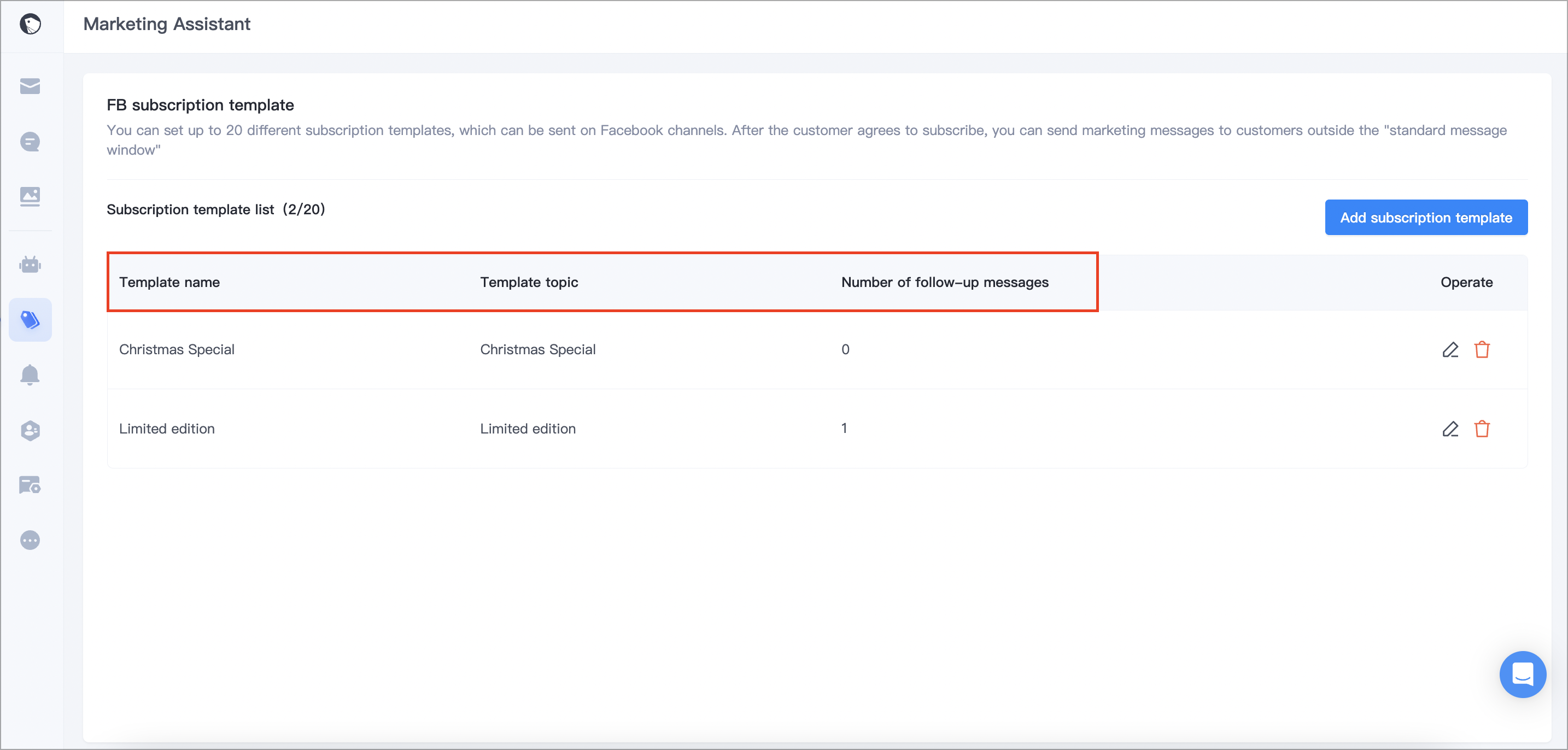The height and width of the screenshot is (750, 1568).
Task: Edit the Limited edition template
Action: pyautogui.click(x=1450, y=429)
